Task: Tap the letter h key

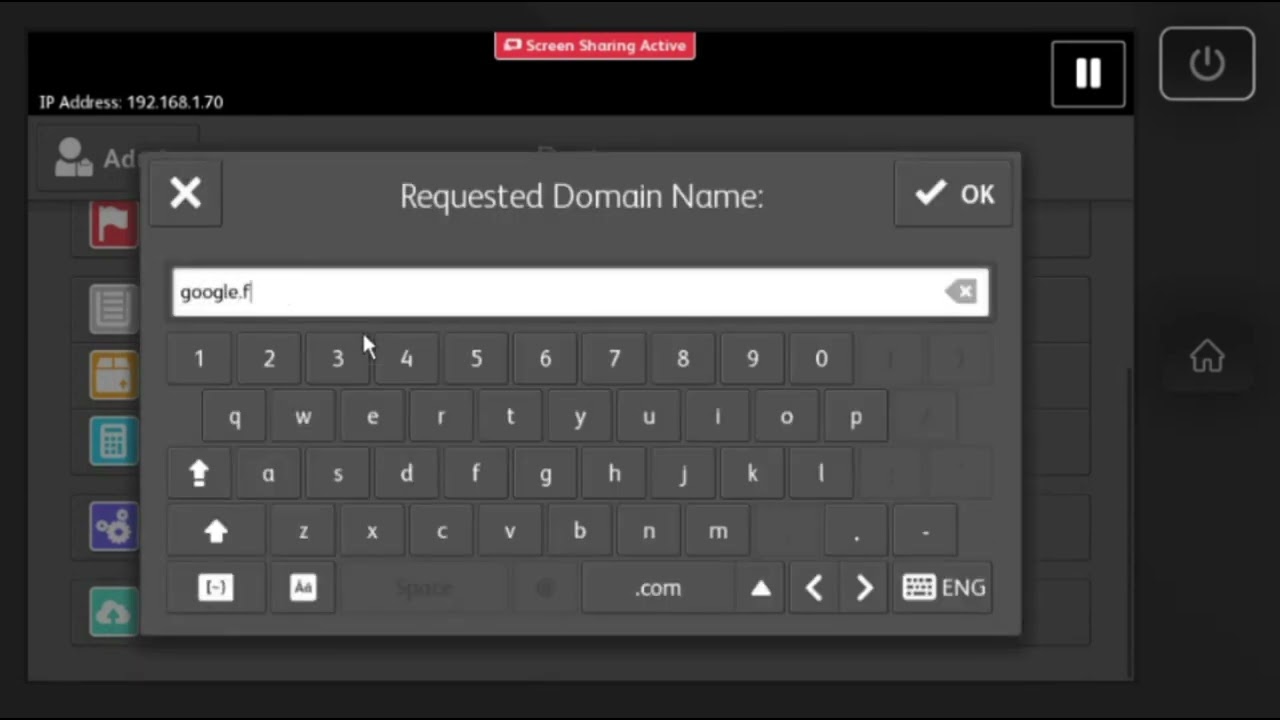Action: click(614, 474)
